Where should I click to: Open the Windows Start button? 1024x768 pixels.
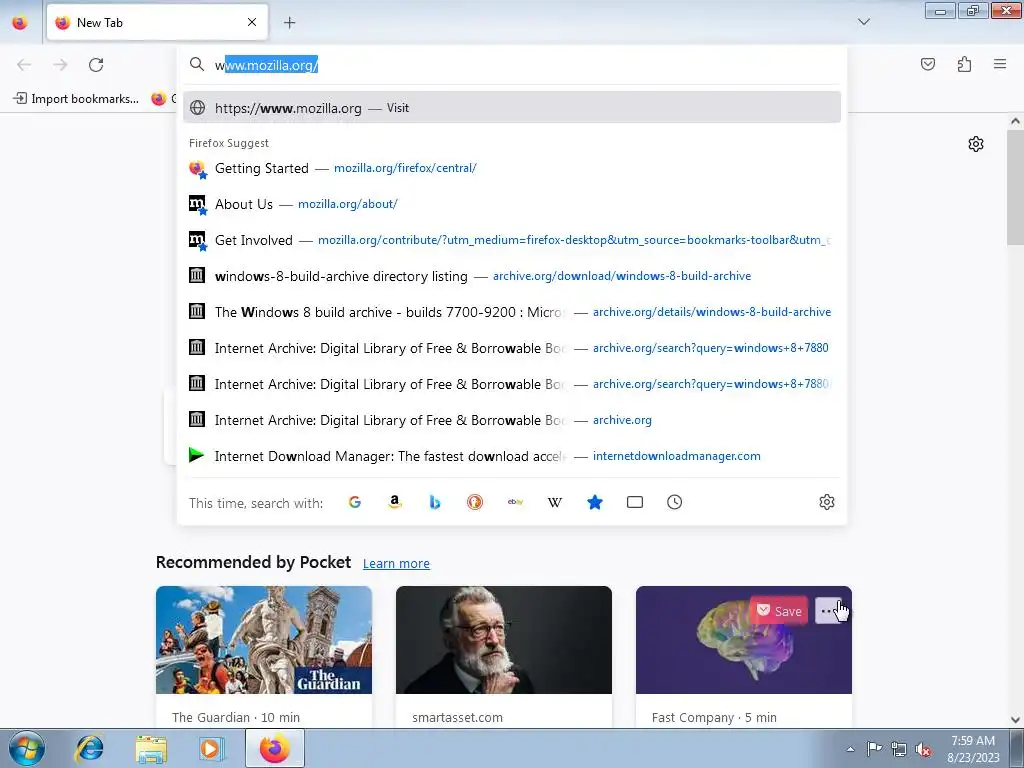coord(26,748)
